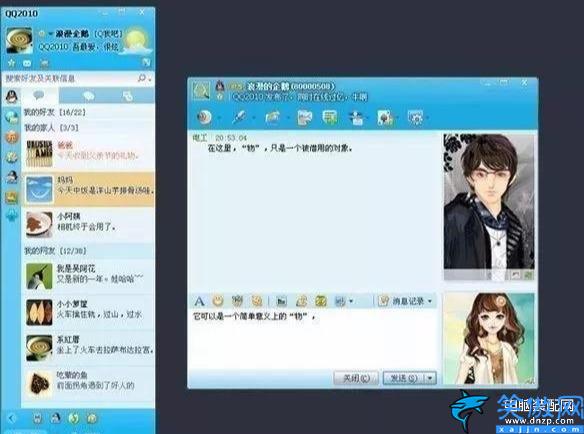Open the send file icon in chat toolbar
The image size is (584, 434).
coord(272,117)
